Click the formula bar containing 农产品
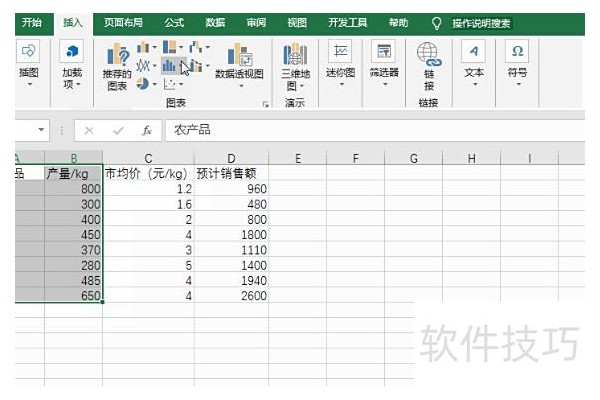The image size is (600, 400). (375, 131)
